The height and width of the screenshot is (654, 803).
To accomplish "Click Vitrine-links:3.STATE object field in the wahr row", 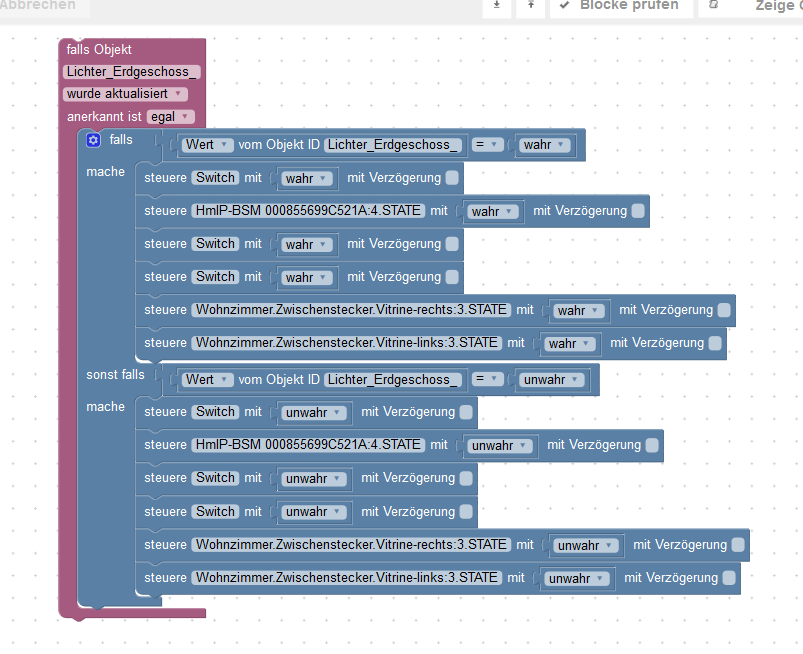I will pos(347,343).
